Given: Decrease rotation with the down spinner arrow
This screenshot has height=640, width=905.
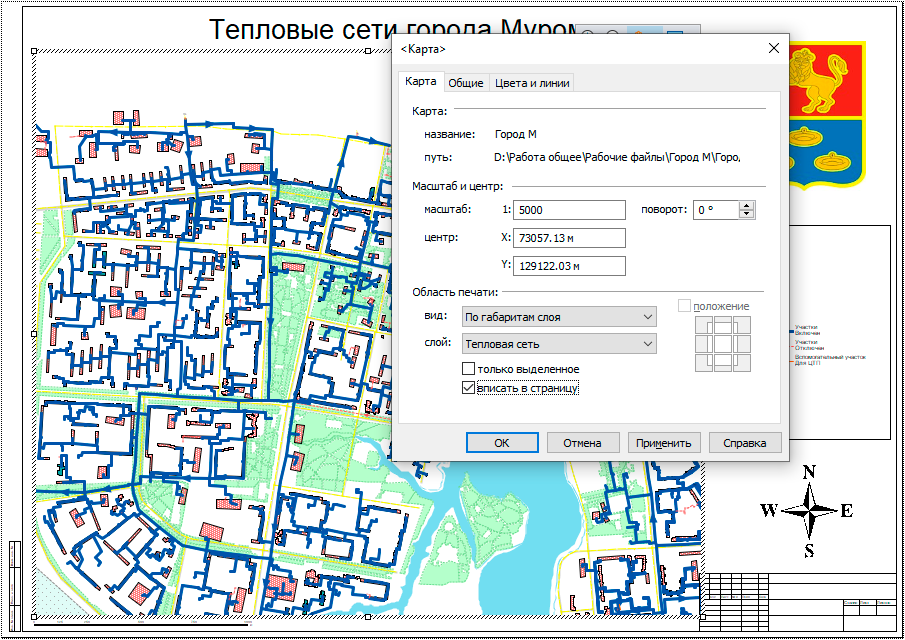Looking at the screenshot, I should (746, 215).
